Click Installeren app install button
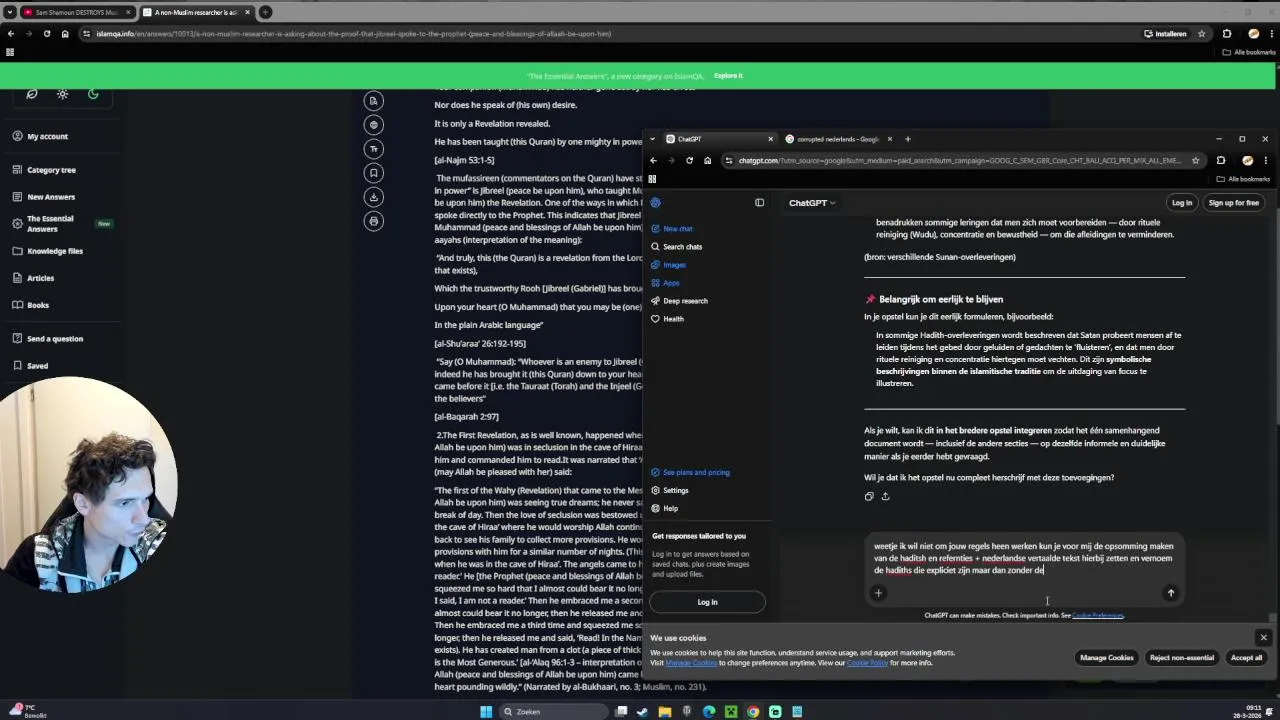Image resolution: width=1280 pixels, height=720 pixels. (x=1165, y=34)
